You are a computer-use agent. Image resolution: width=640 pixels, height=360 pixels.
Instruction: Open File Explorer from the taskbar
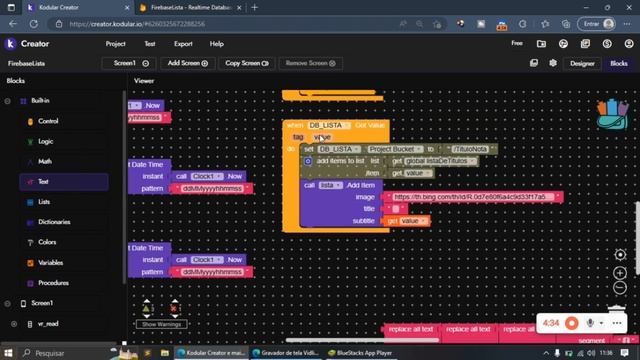(165, 353)
